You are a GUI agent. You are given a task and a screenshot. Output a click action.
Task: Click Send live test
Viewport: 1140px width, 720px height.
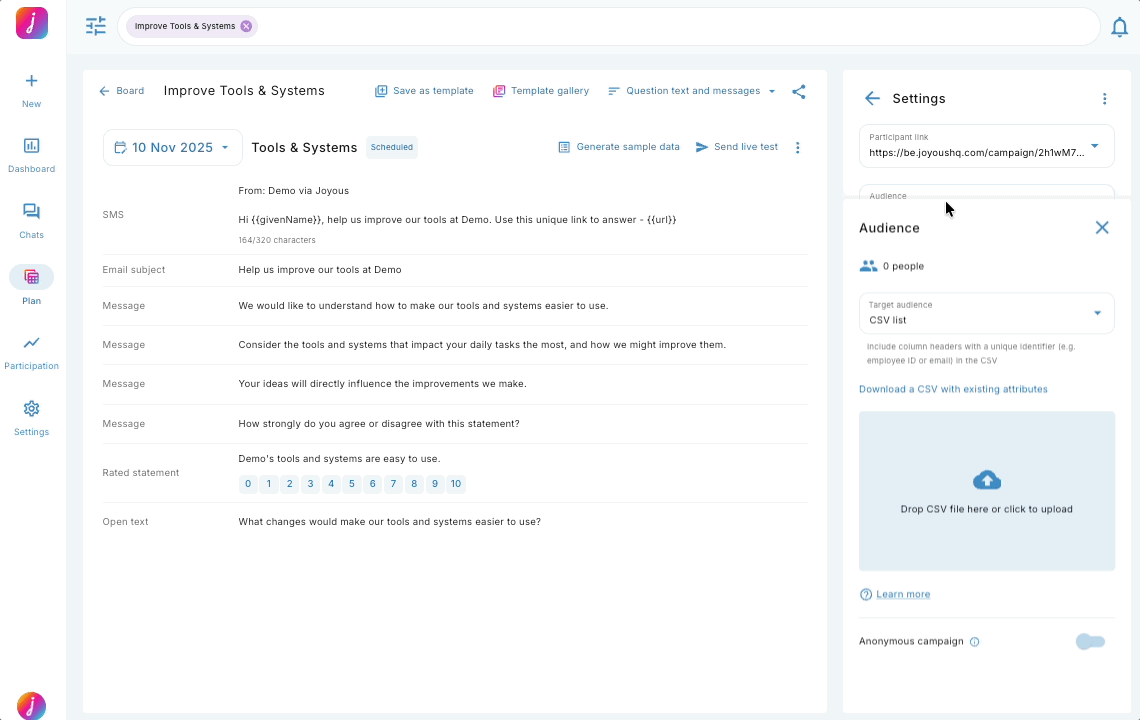pyautogui.click(x=737, y=146)
